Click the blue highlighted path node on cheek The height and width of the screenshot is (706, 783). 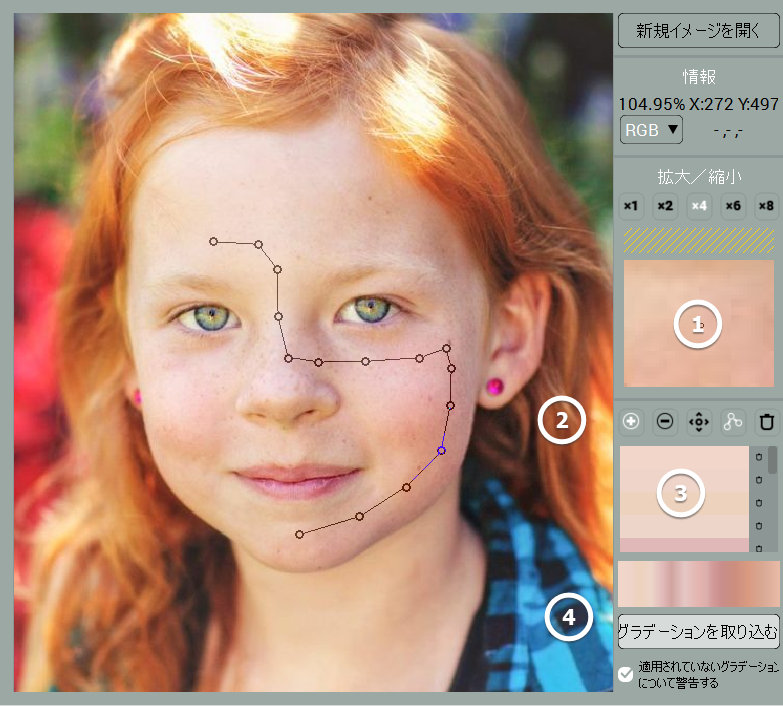[x=441, y=450]
